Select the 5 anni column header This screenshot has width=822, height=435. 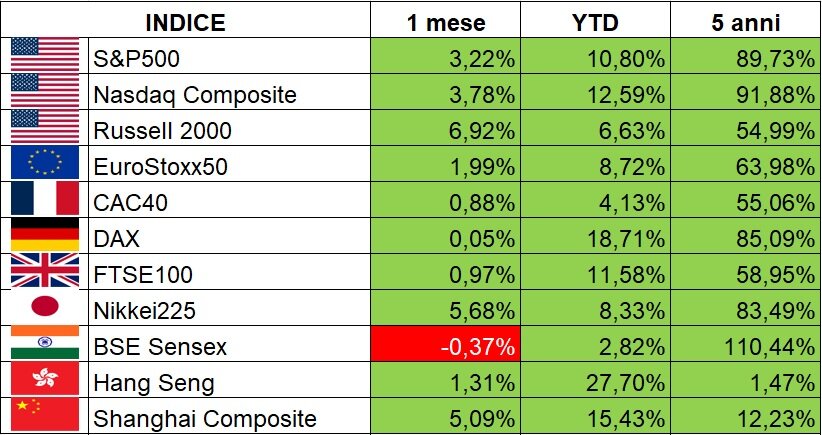pos(745,22)
